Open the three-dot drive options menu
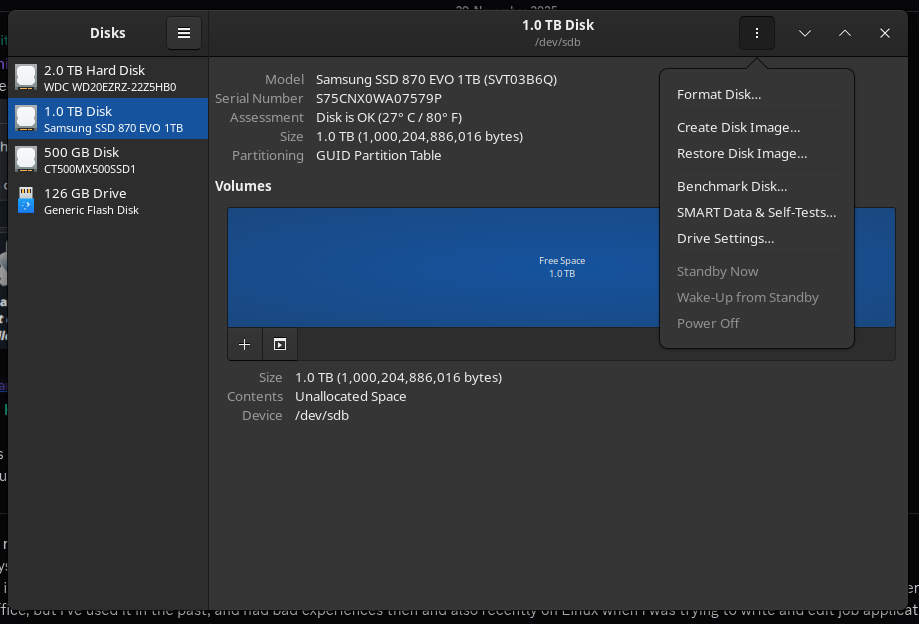919x624 pixels. 756,32
